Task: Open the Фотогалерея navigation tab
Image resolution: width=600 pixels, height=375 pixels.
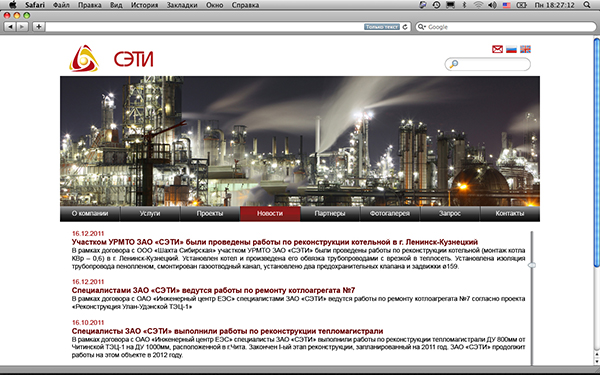Action: coord(390,214)
